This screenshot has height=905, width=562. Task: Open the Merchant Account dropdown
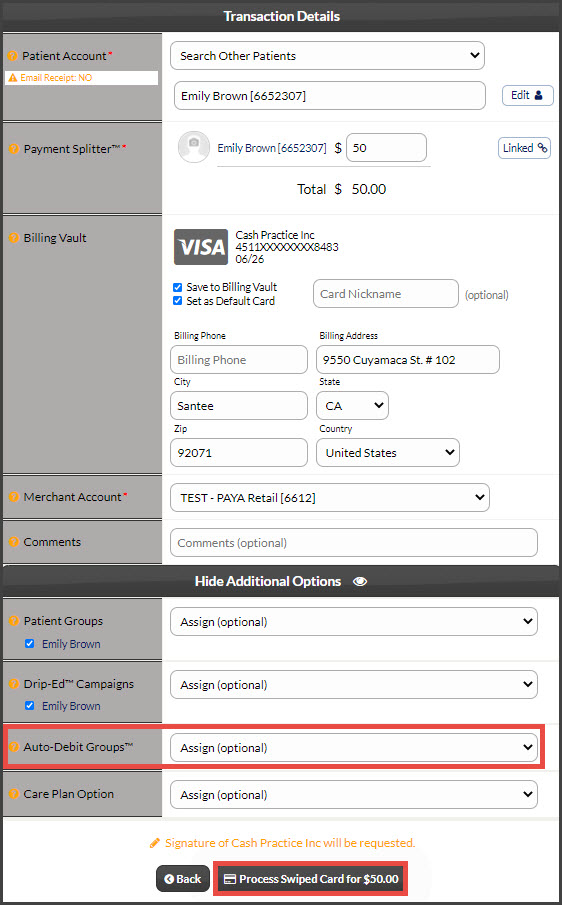(329, 498)
